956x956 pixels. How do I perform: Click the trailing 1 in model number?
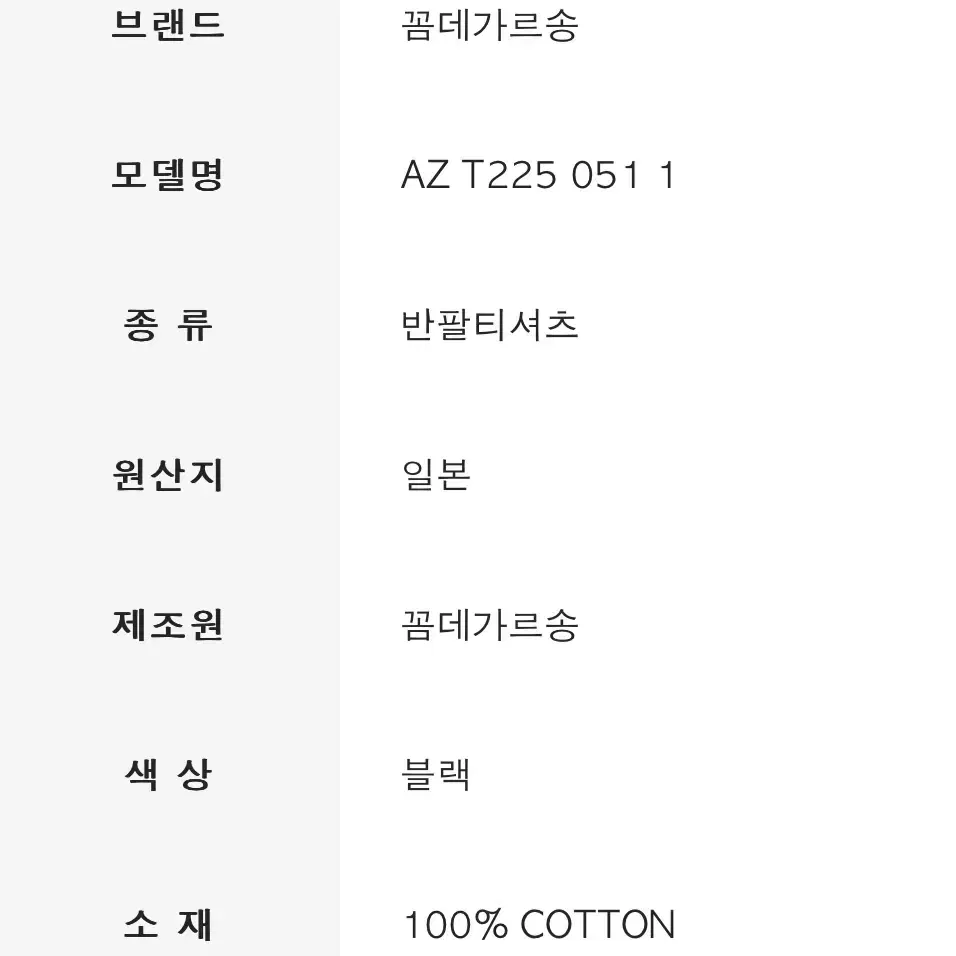pos(668,175)
